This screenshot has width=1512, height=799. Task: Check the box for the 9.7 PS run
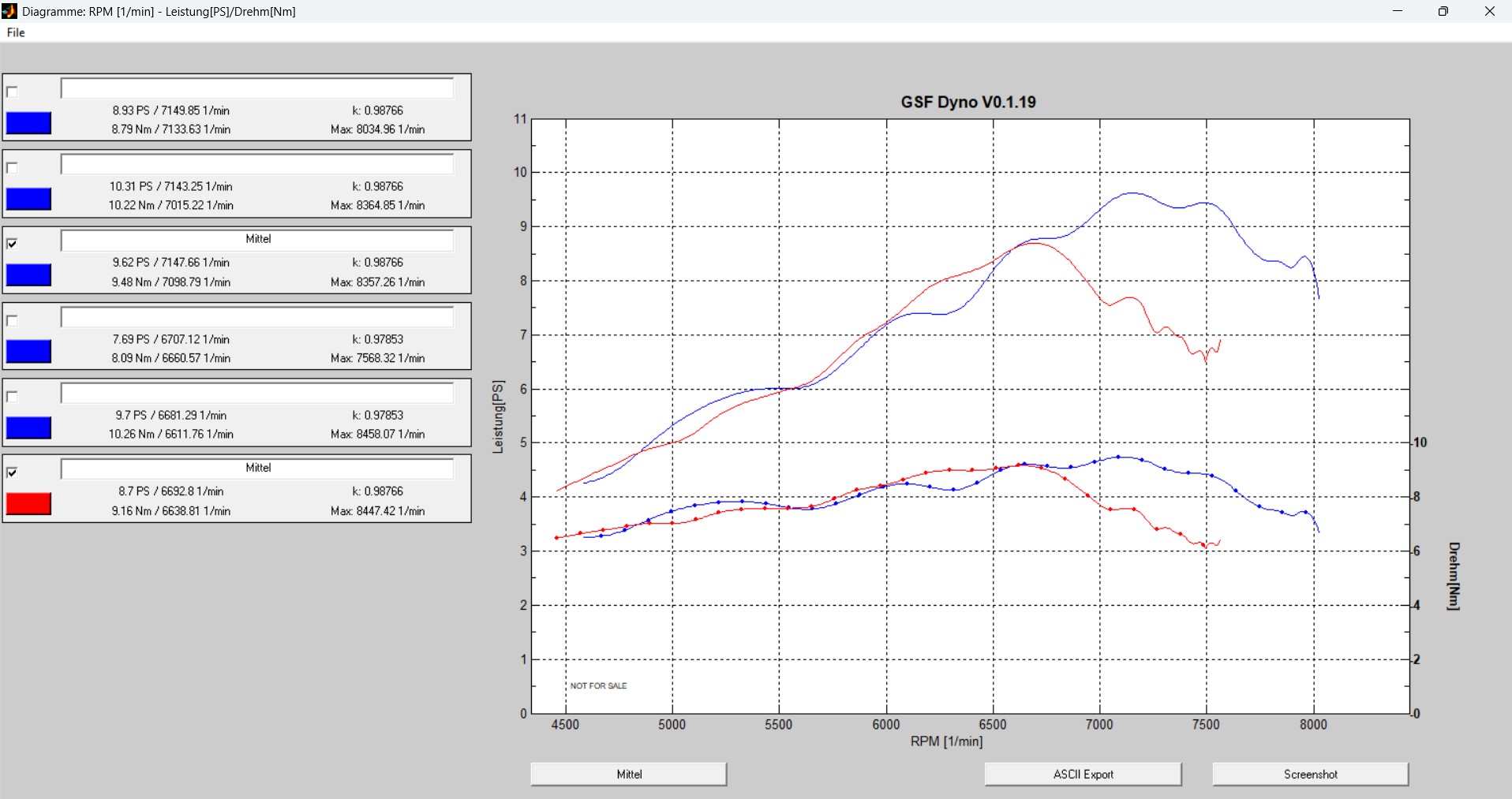click(x=12, y=396)
